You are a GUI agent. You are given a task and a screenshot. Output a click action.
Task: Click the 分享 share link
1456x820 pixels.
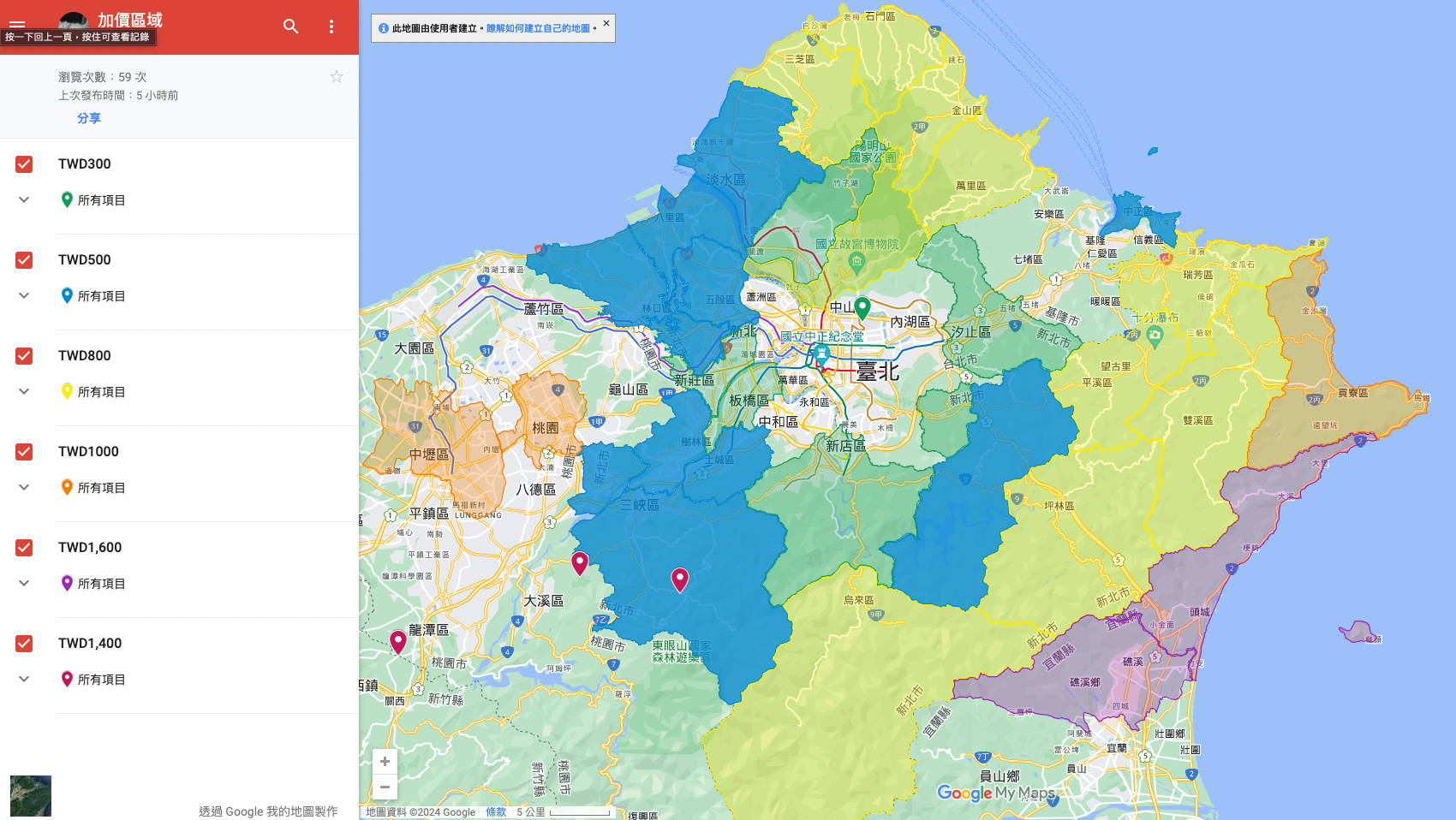click(89, 118)
